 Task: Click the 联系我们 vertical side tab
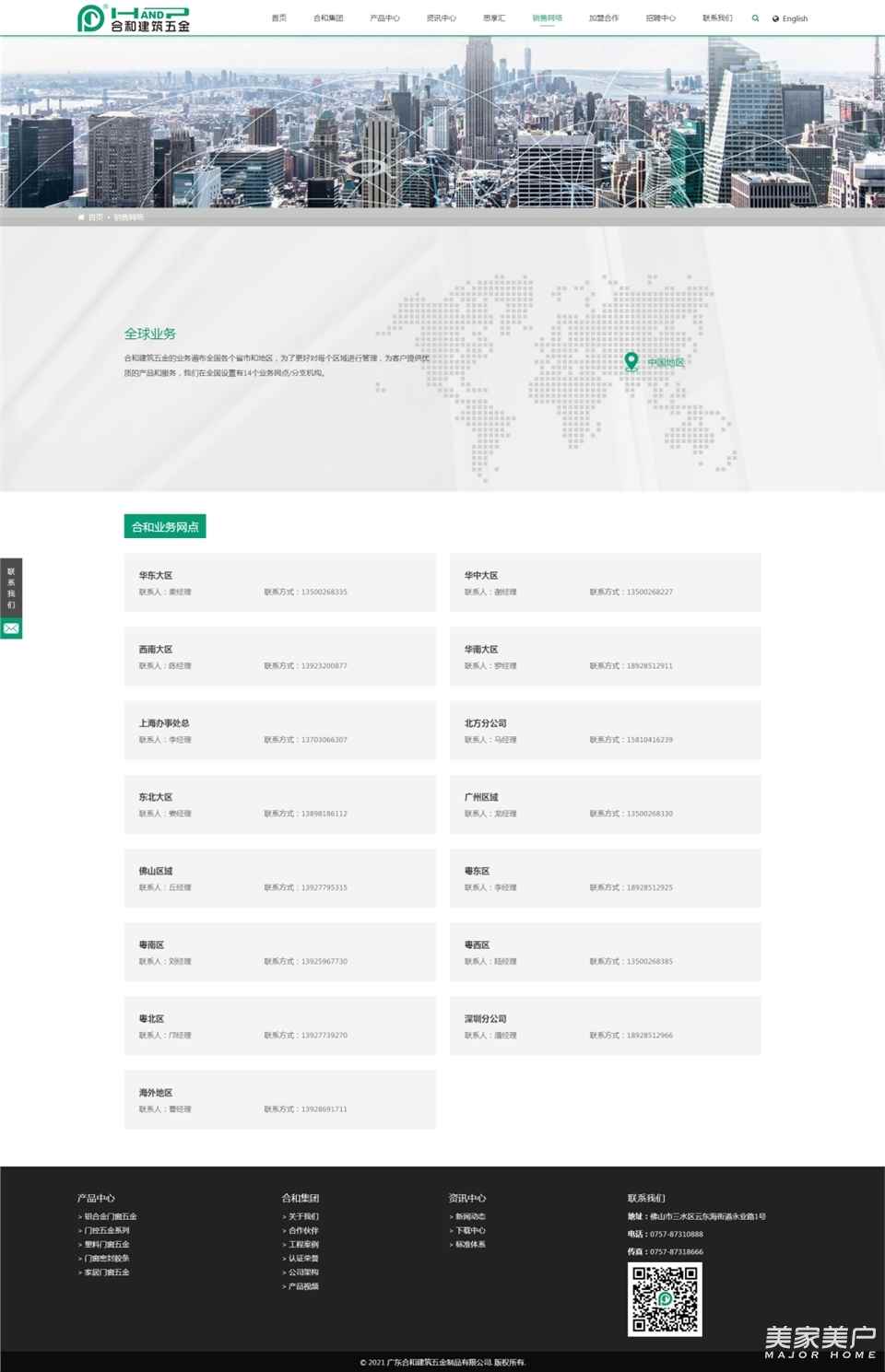[x=11, y=588]
